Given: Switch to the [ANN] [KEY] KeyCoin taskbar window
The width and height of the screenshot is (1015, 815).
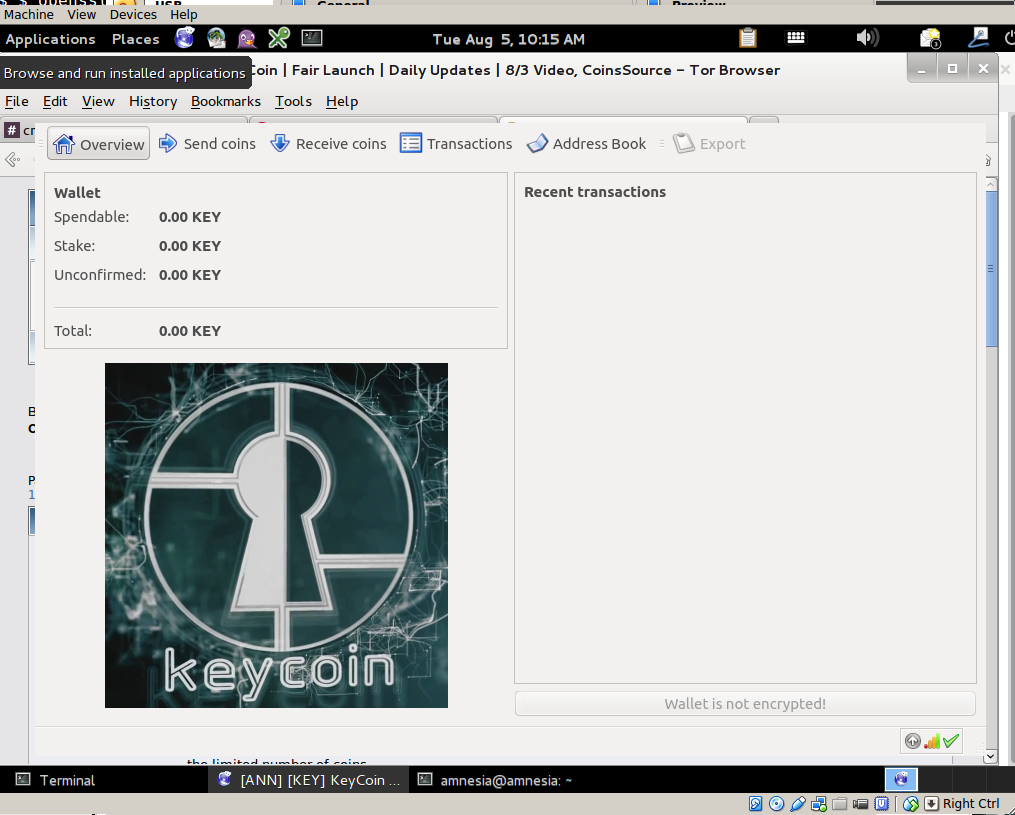Looking at the screenshot, I should (x=309, y=780).
